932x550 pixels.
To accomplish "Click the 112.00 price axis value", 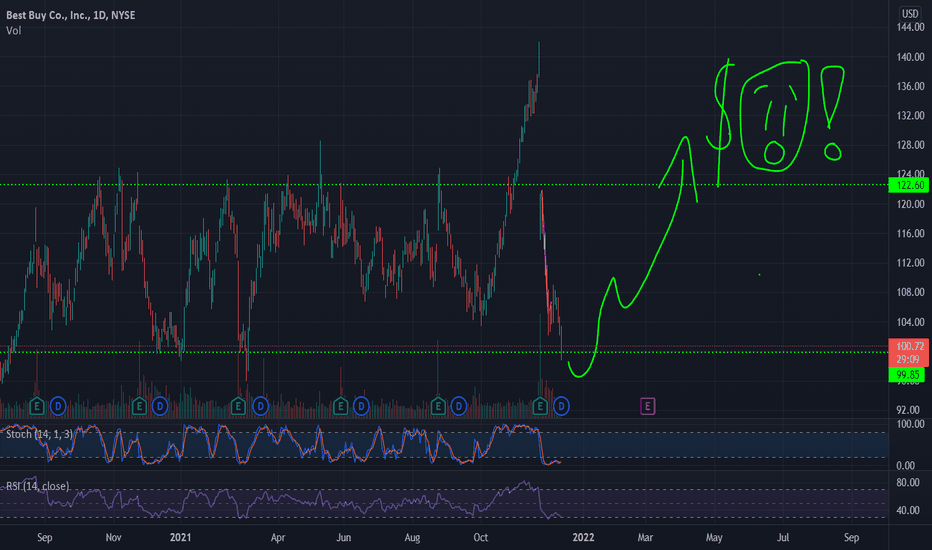I will click(910, 263).
